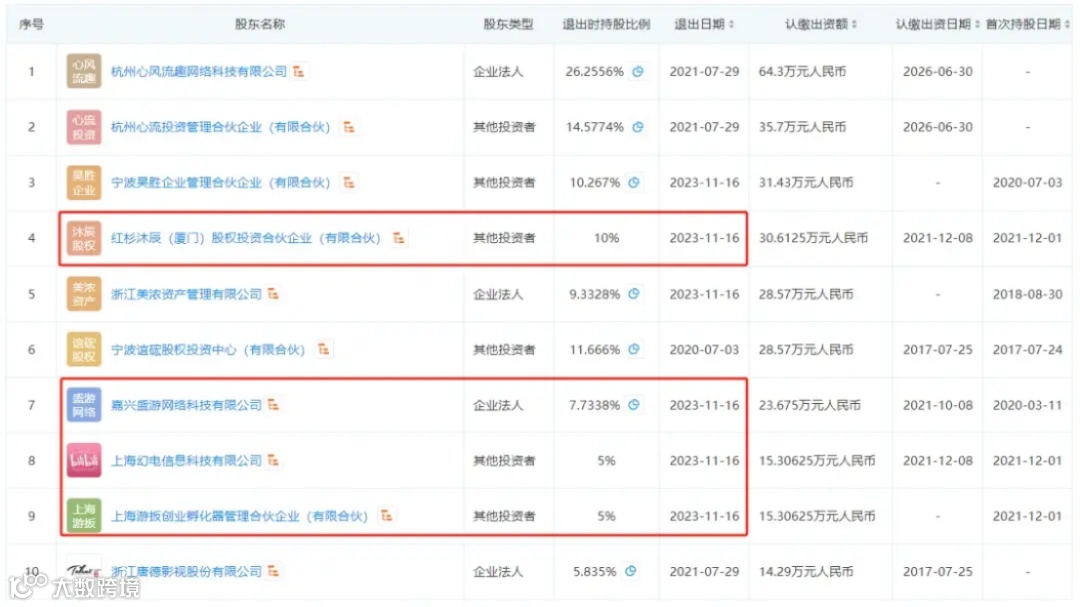Click the 股东名称 column header
Viewport: 1080px width, 607px height.
click(260, 24)
